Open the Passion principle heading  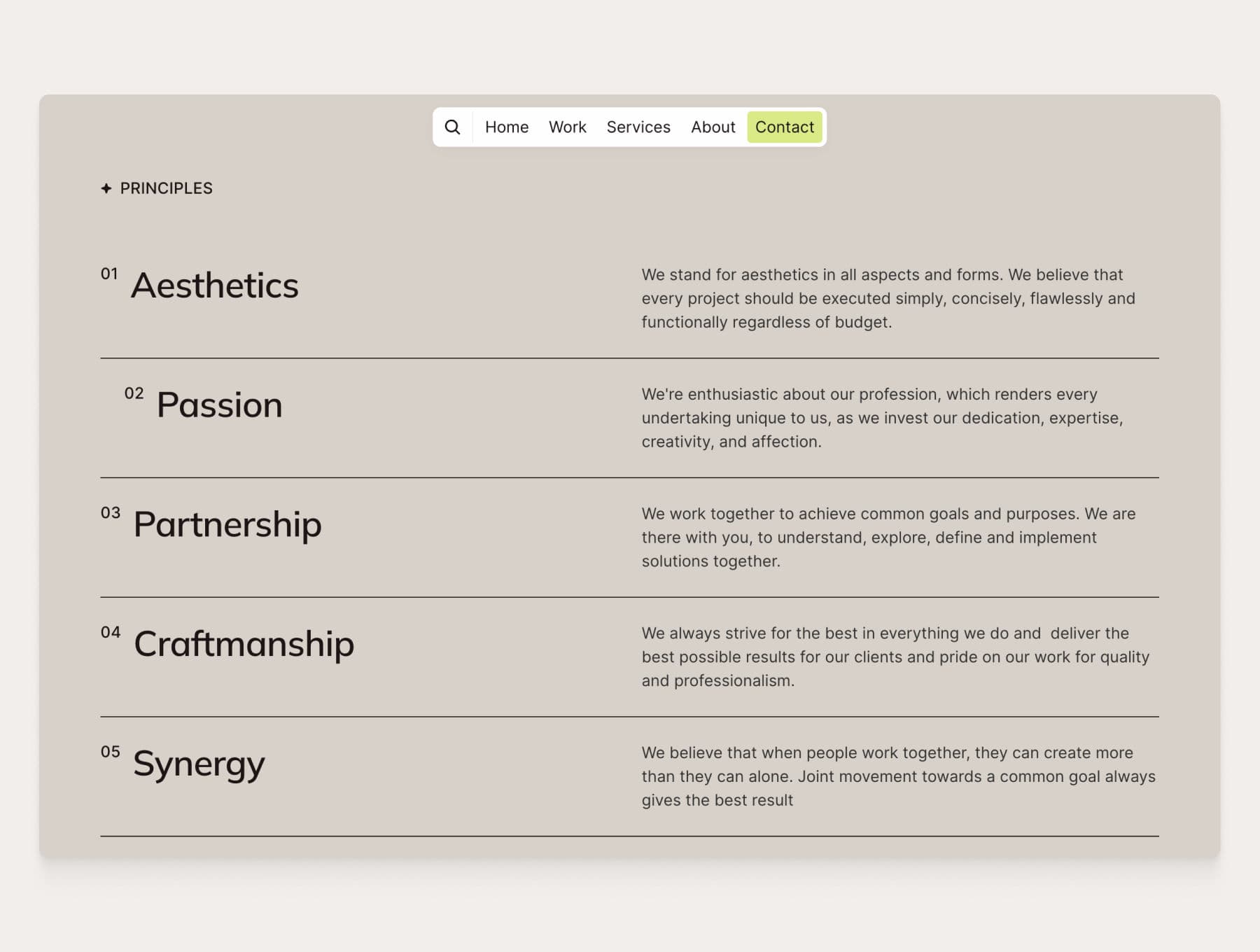click(219, 405)
